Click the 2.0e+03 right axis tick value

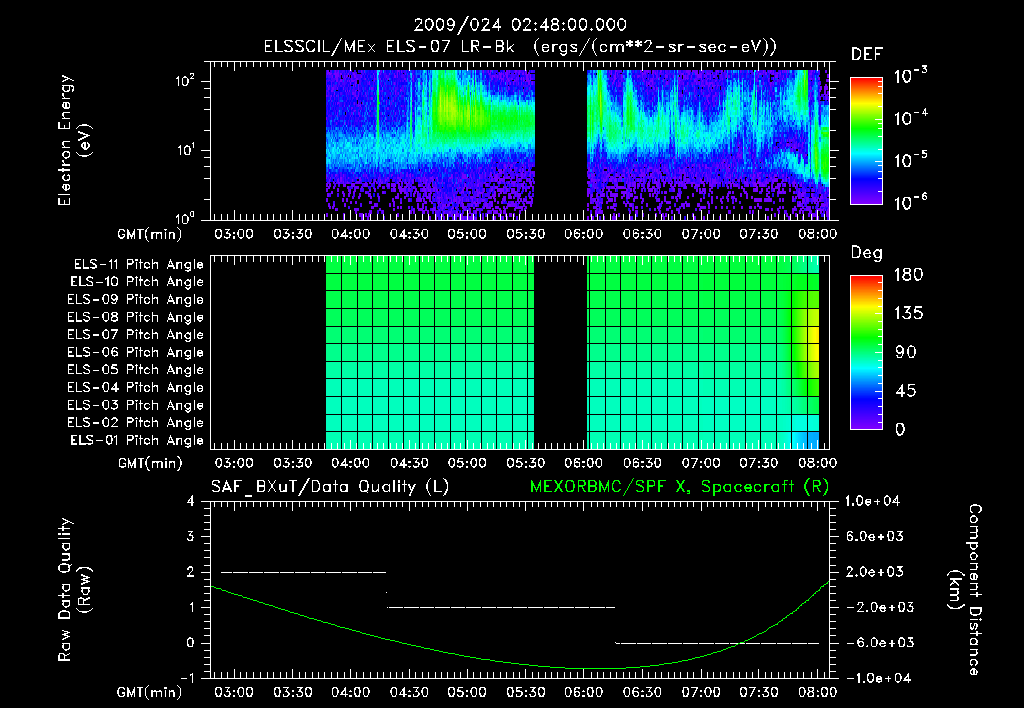click(x=875, y=571)
